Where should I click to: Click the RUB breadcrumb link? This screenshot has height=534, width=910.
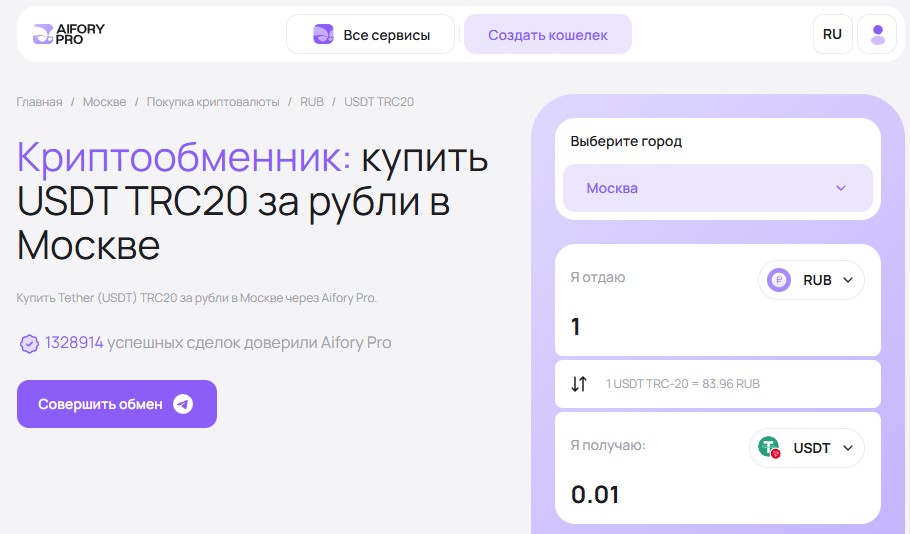(311, 102)
